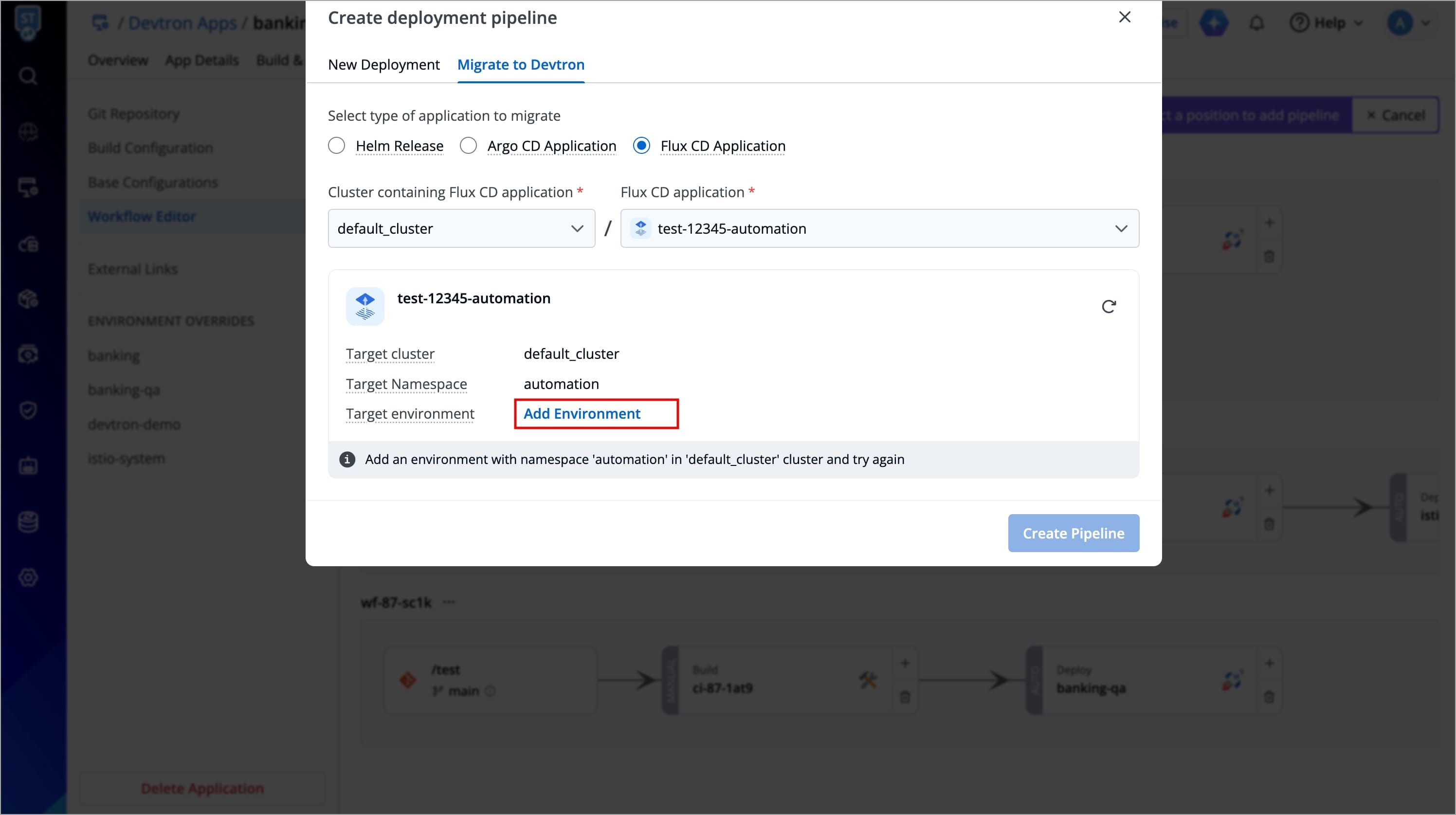Select the Flux CD Application radio button
This screenshot has width=1456, height=815.
(641, 146)
